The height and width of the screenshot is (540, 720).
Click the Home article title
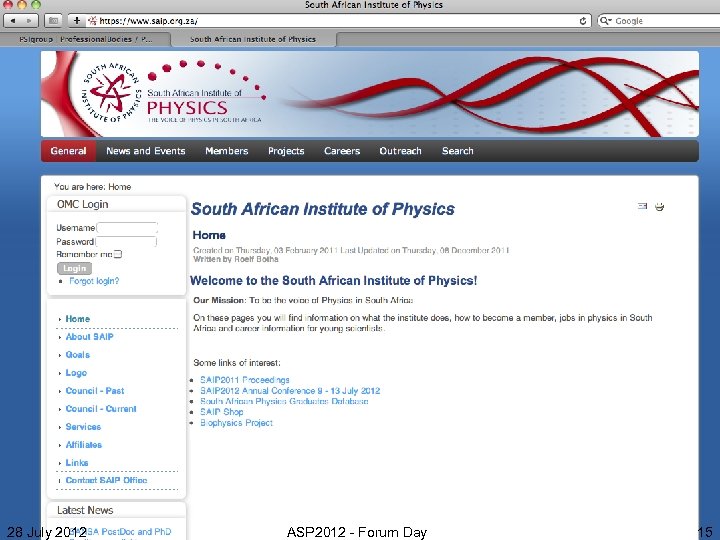209,235
